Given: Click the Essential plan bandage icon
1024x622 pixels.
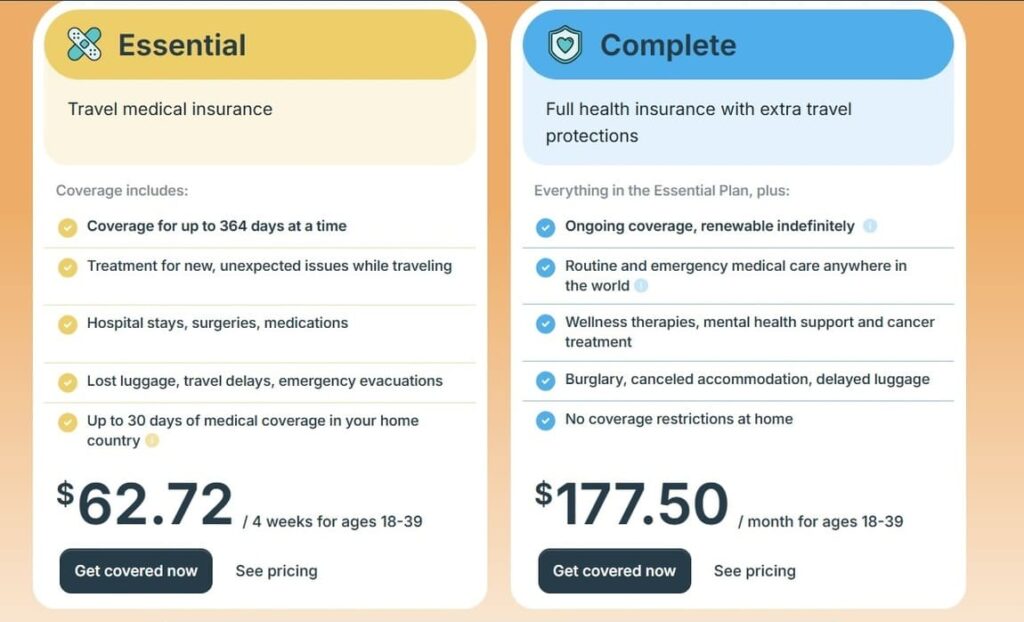Looking at the screenshot, I should click(84, 44).
